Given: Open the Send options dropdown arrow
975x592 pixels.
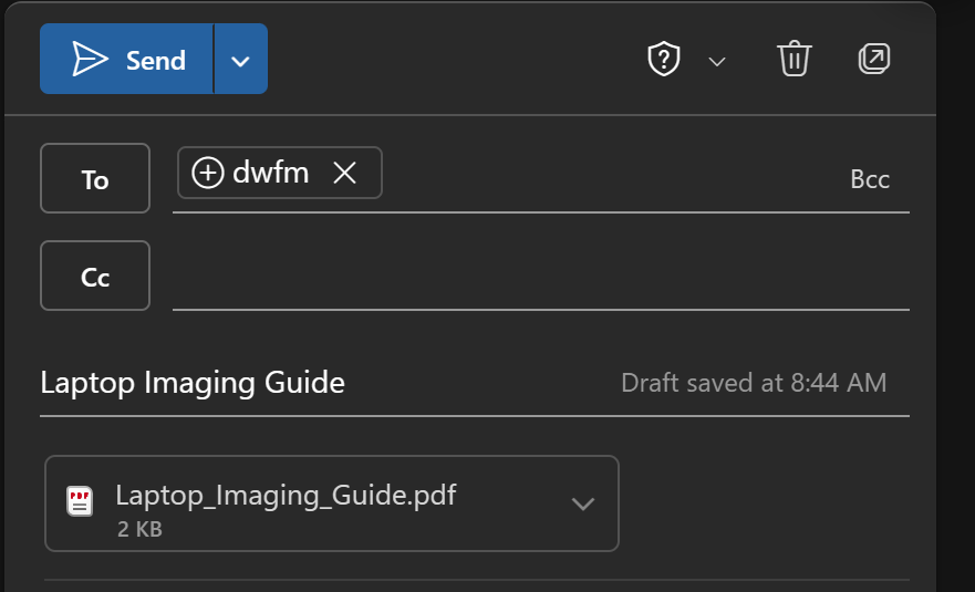Looking at the screenshot, I should coord(241,59).
